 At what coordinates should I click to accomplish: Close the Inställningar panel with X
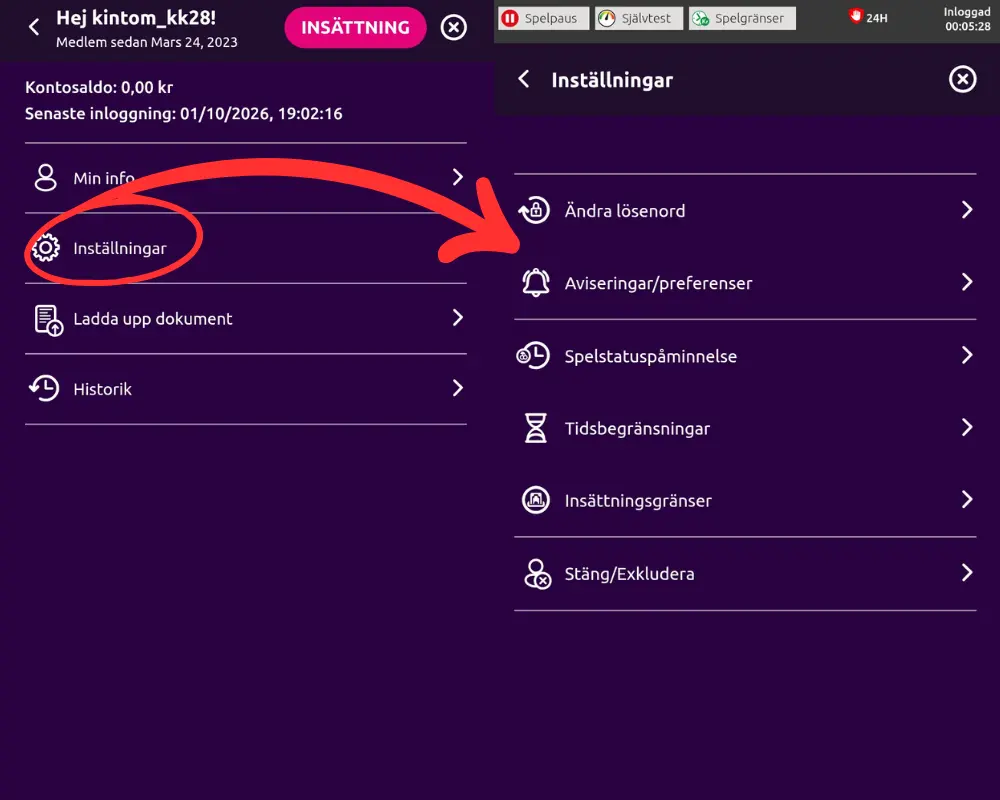coord(962,80)
